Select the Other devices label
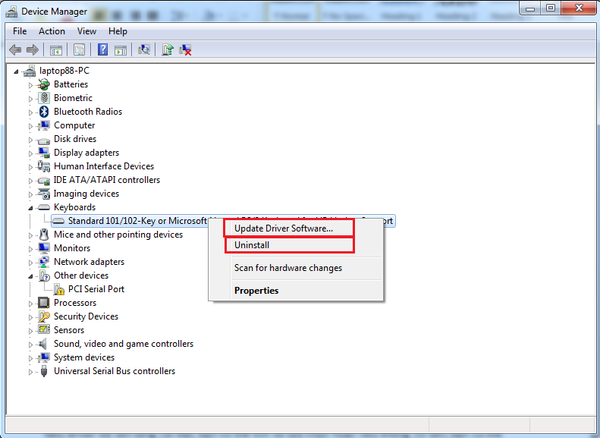 coord(81,275)
